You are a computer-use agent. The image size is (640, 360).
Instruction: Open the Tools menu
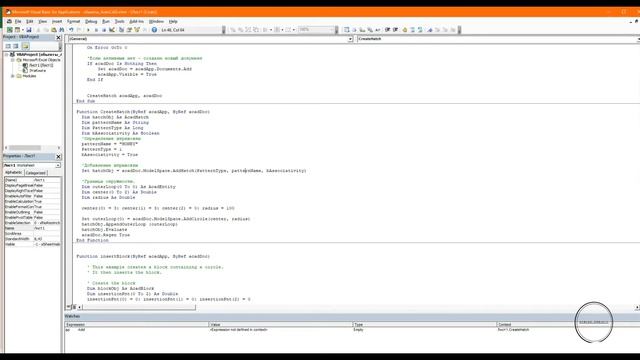pos(120,21)
